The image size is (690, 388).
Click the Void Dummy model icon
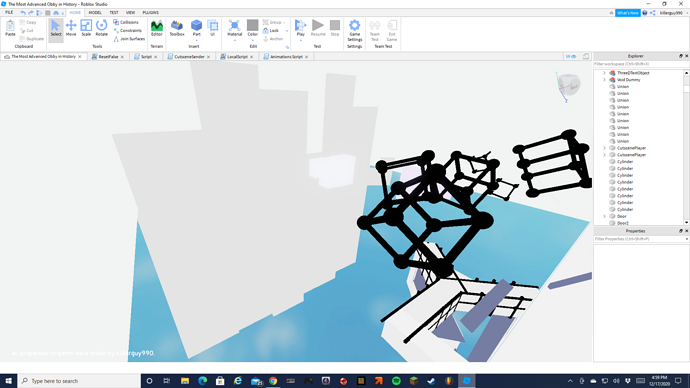[x=612, y=80]
